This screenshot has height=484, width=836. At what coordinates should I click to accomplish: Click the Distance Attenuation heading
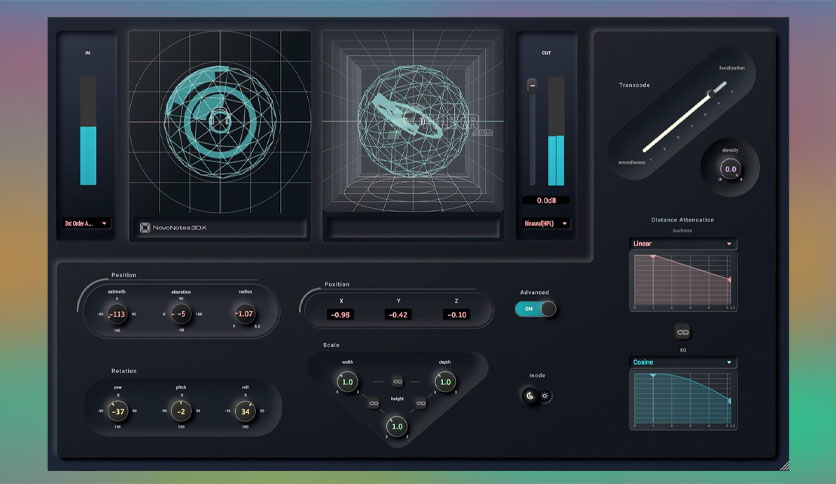682,220
